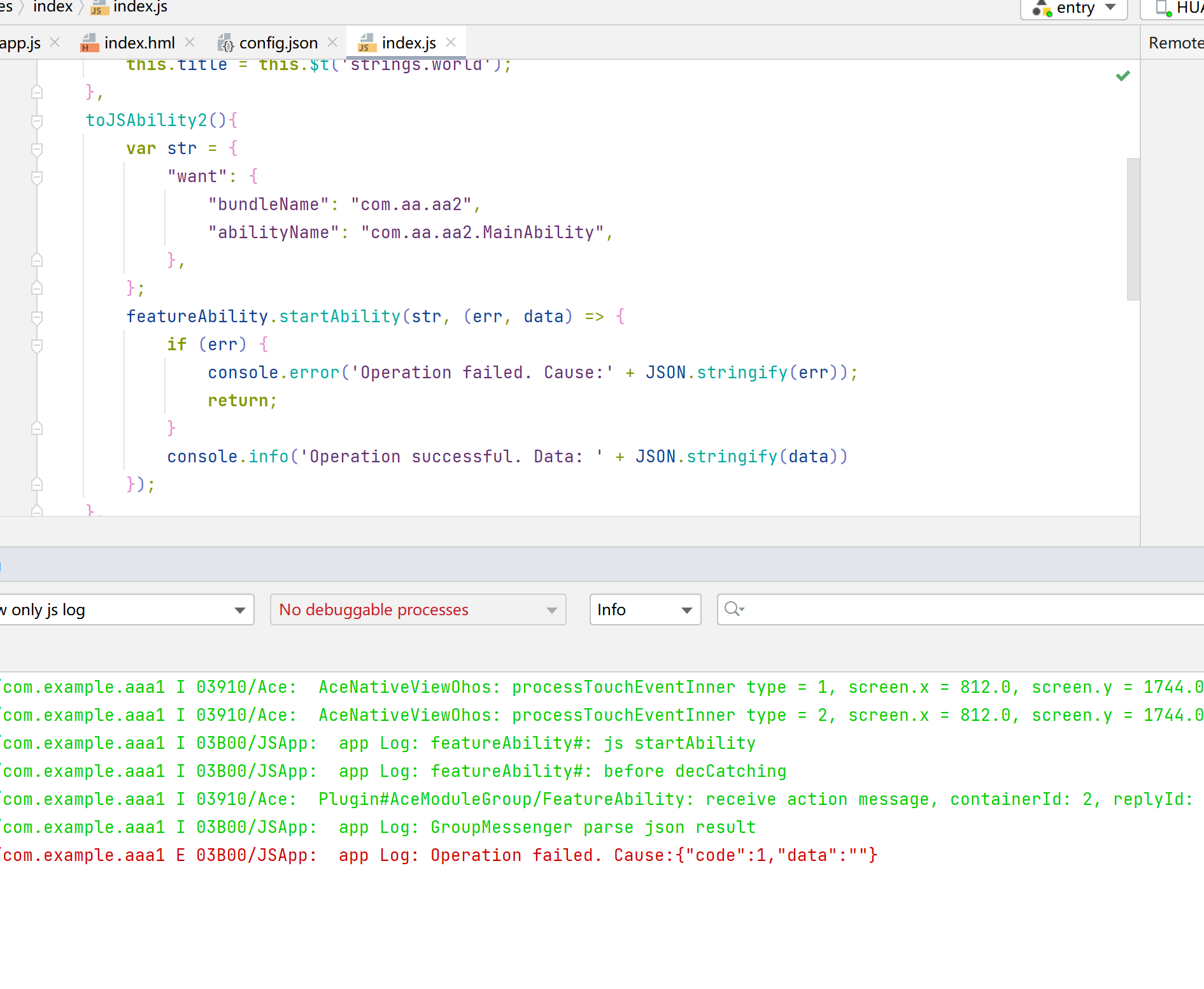Viewport: 1204px width, 989px height.
Task: Open the Remote side panel
Action: pos(1175,43)
